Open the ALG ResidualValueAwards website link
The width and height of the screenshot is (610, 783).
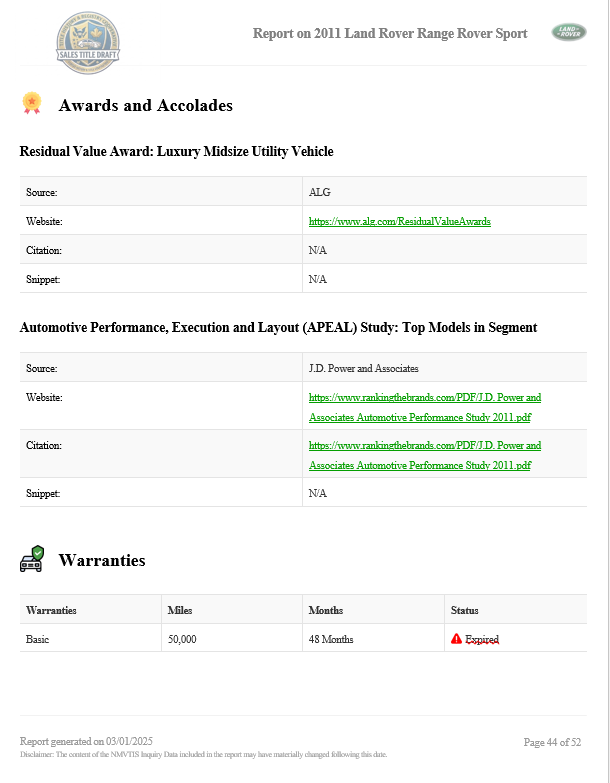(399, 221)
